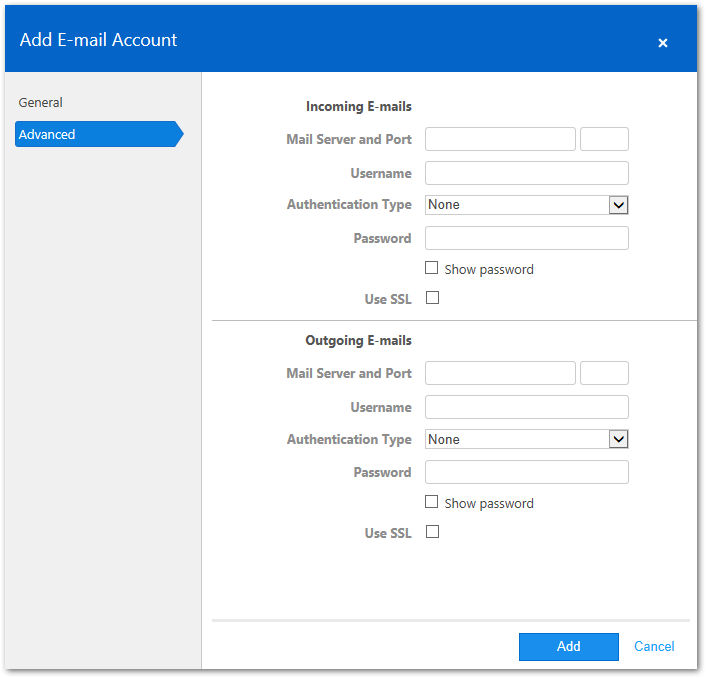This screenshot has height=678, width=706.
Task: Click the Add E-mail Account title
Action: [x=98, y=40]
